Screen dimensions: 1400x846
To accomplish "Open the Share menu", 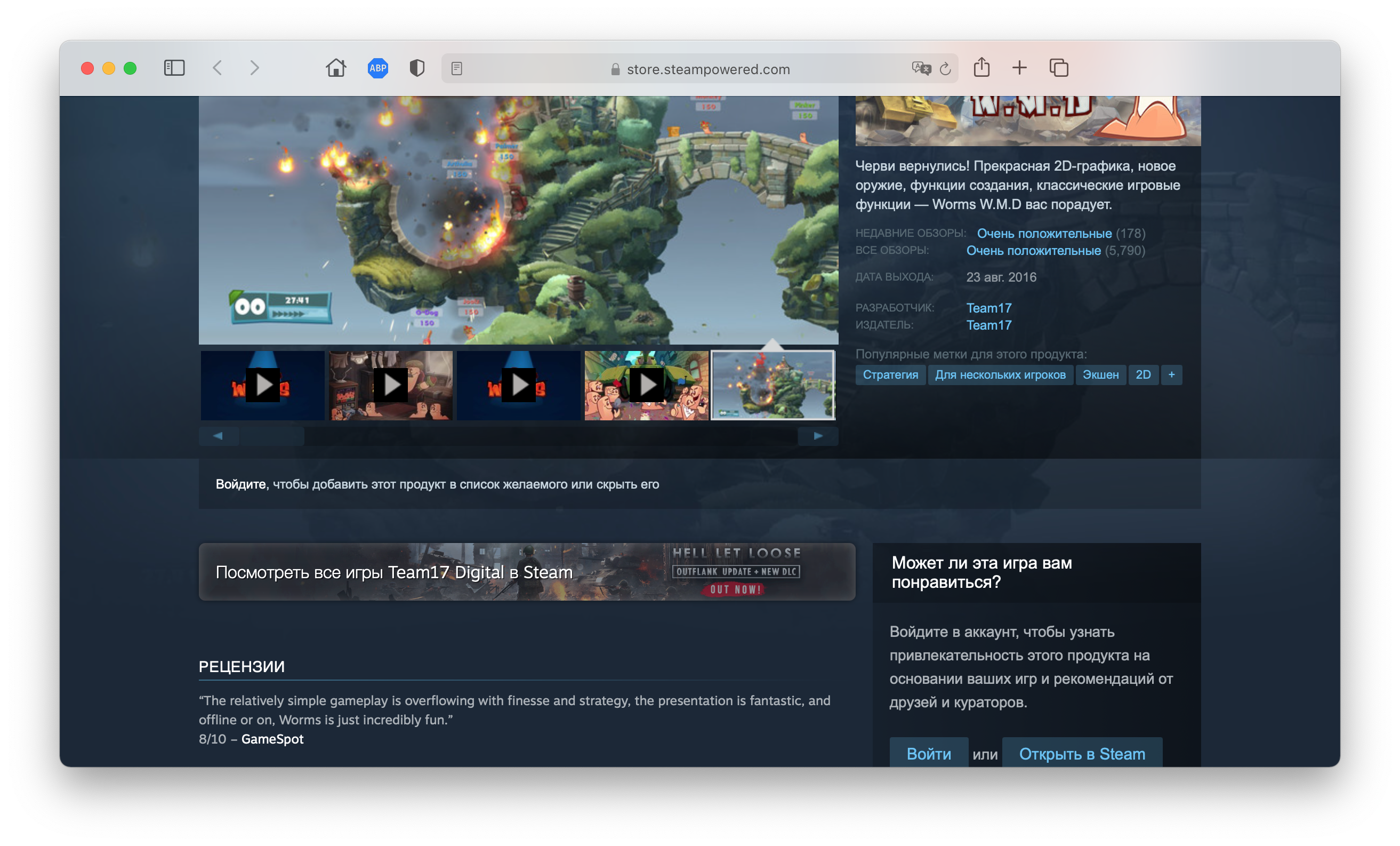I will click(x=982, y=68).
